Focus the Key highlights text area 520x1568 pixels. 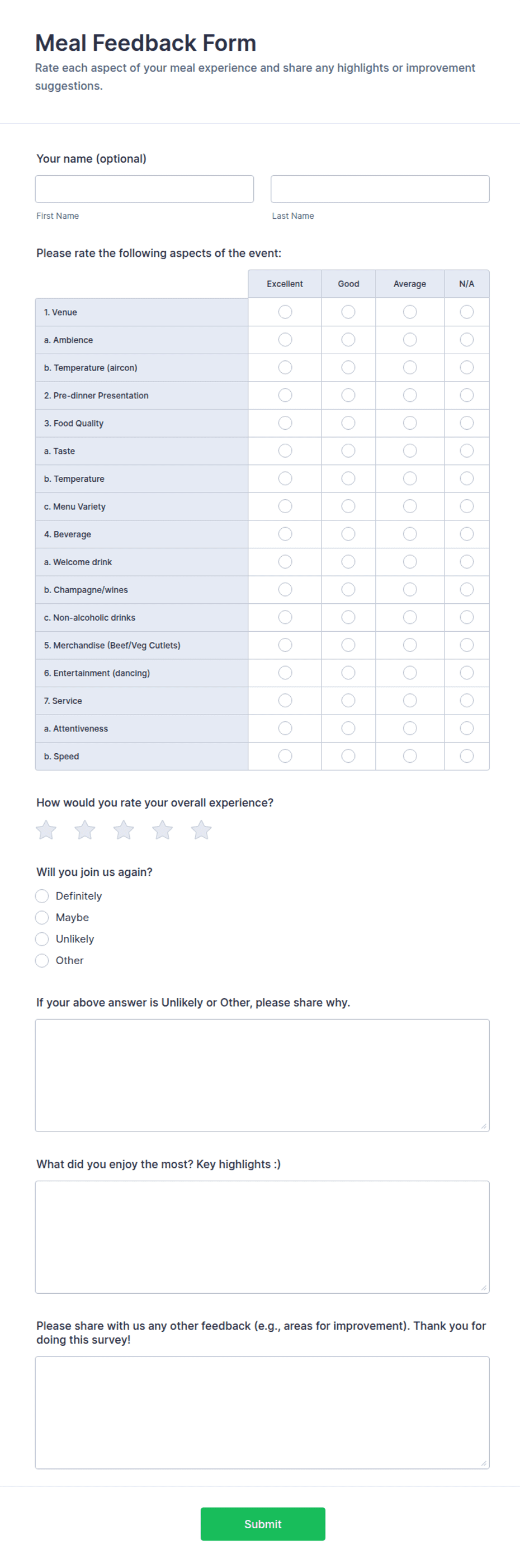coord(262,1237)
